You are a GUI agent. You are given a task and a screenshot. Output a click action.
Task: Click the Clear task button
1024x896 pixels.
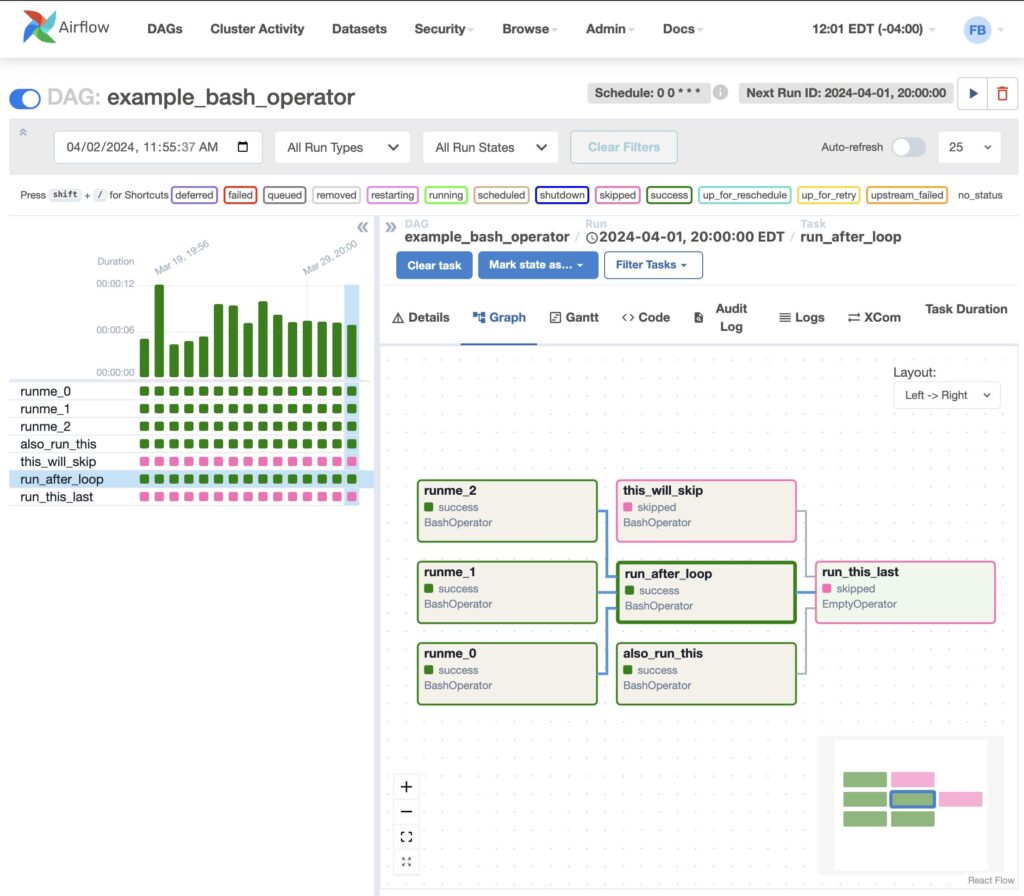click(433, 265)
